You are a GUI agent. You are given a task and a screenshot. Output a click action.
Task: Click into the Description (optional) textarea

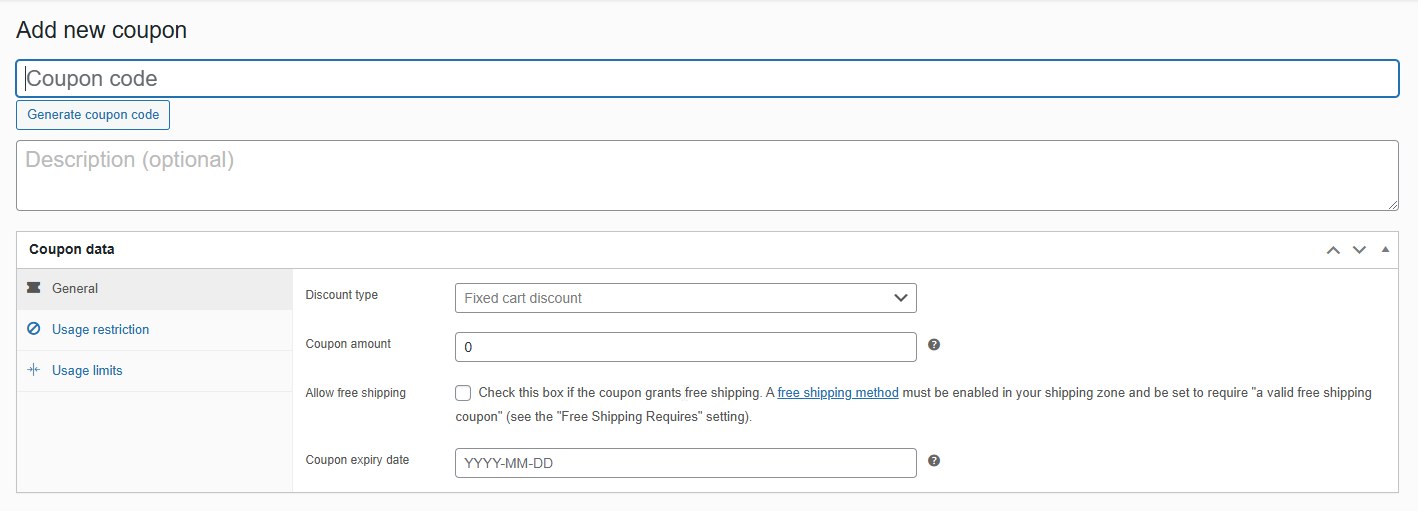point(706,175)
